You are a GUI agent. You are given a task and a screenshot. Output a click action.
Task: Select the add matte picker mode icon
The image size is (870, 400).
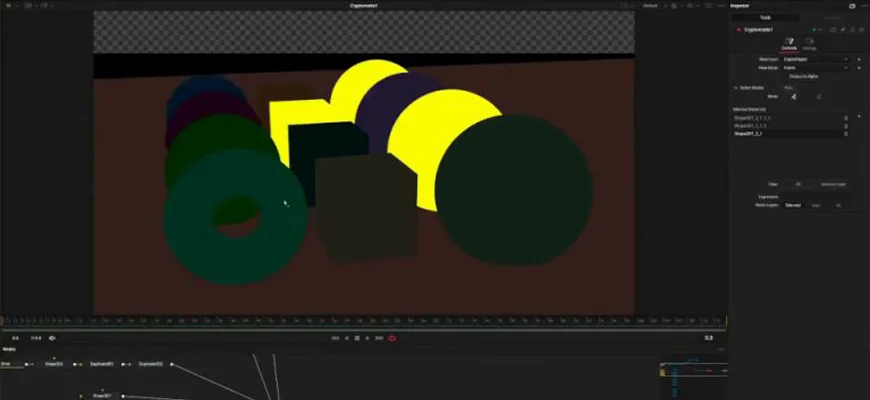(793, 97)
